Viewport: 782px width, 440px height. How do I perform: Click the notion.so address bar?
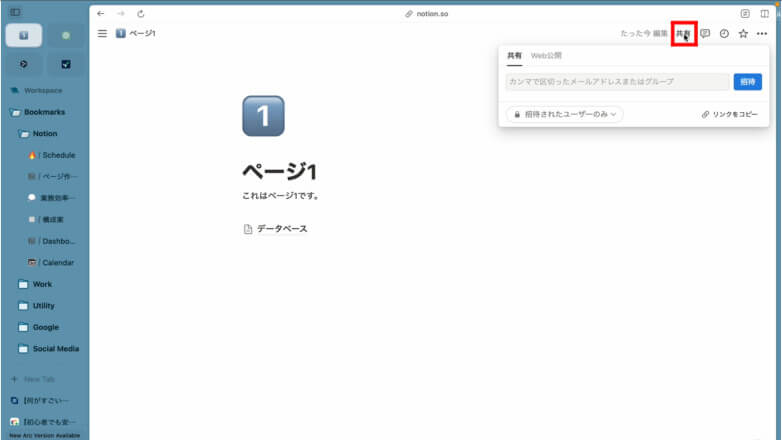pyautogui.click(x=427, y=14)
